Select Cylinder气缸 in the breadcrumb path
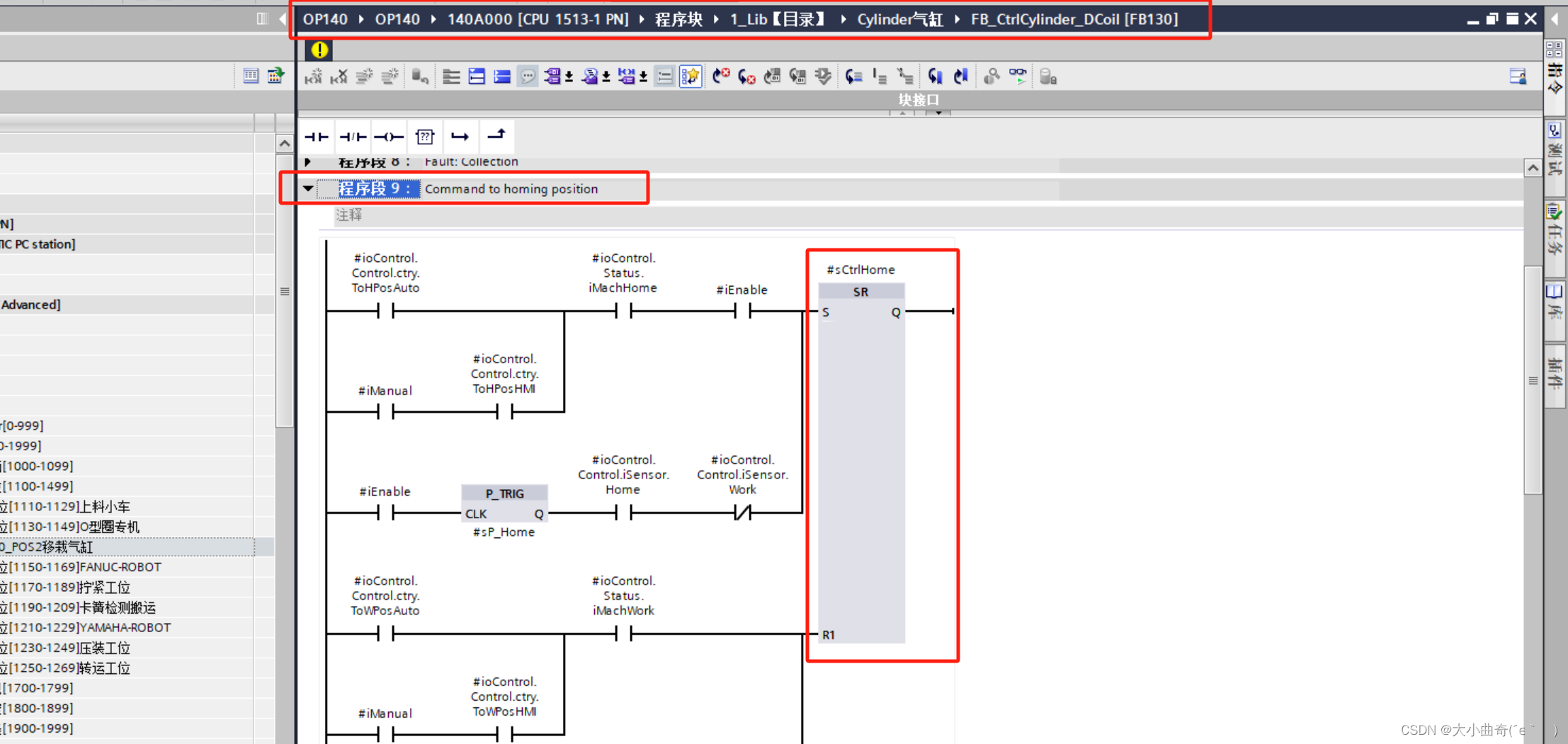 point(900,19)
